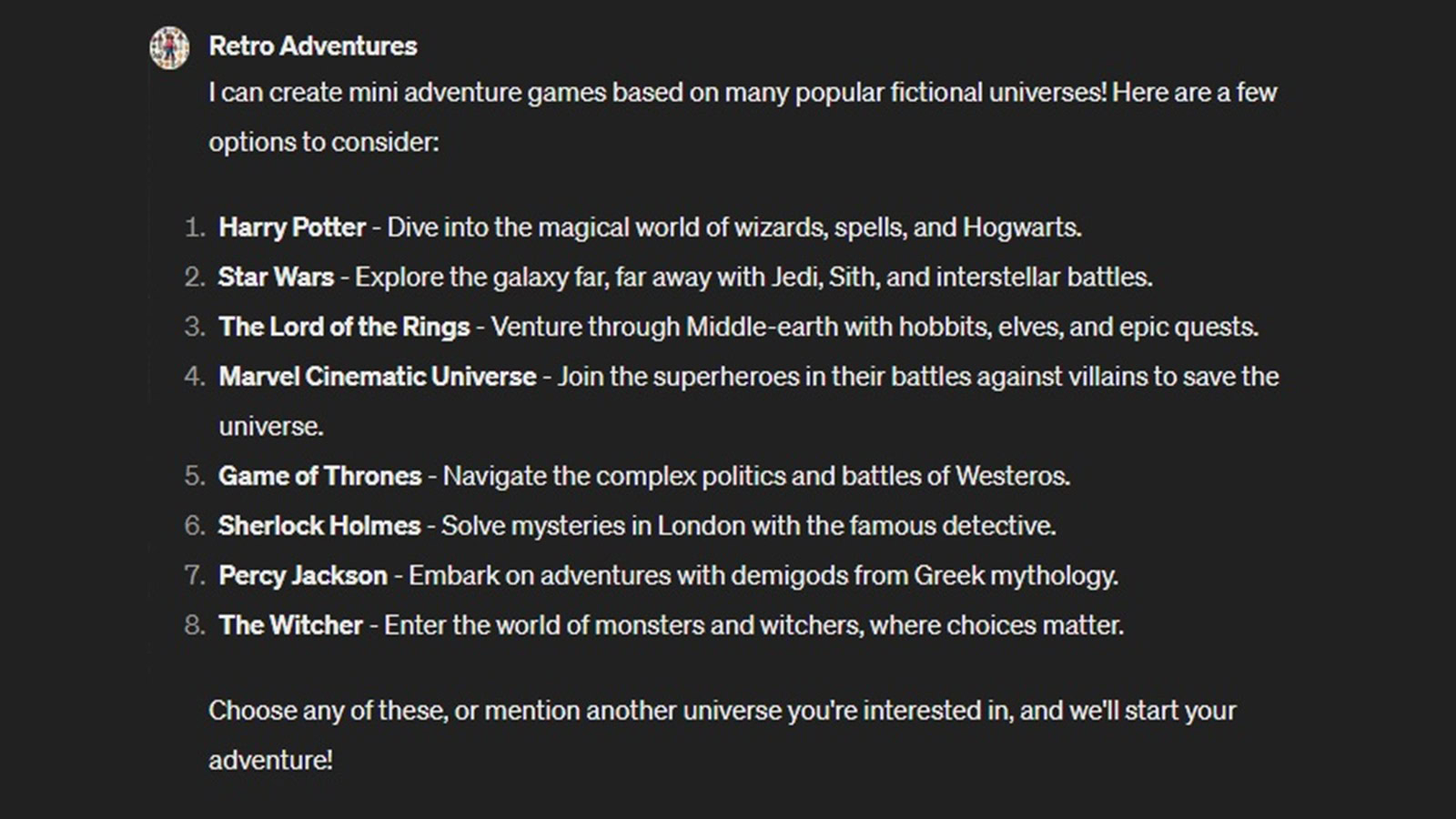This screenshot has height=819, width=1456.
Task: Click the "Join the superheroes" description
Action: tap(917, 377)
